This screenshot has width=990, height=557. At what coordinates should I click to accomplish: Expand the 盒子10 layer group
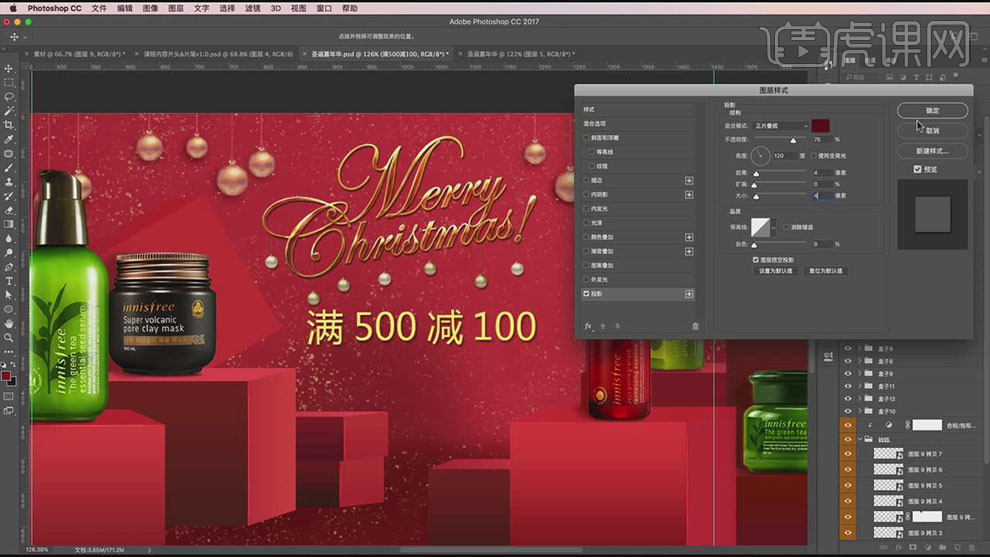tap(859, 411)
